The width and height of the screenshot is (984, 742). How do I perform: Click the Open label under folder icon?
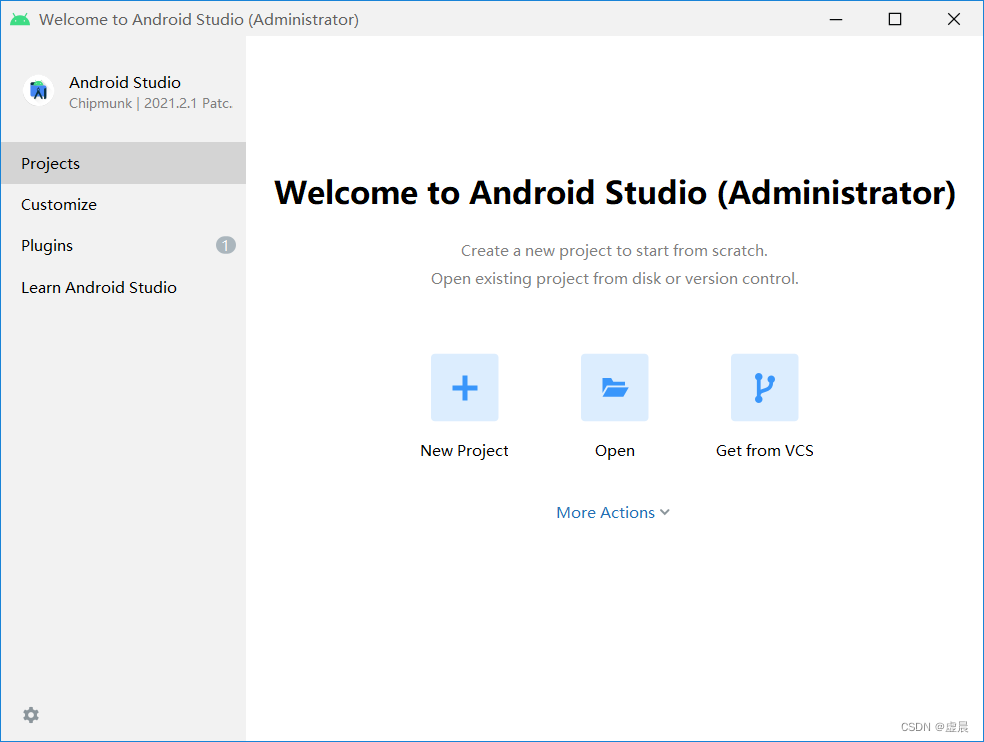pos(614,450)
